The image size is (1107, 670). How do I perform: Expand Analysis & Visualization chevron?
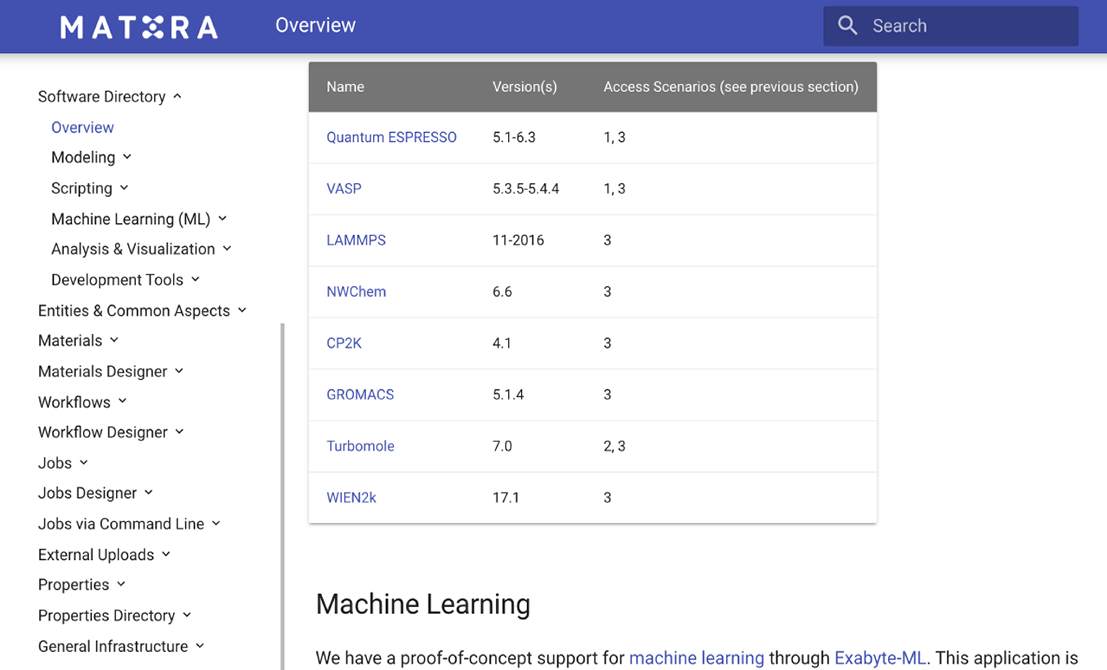coord(227,249)
